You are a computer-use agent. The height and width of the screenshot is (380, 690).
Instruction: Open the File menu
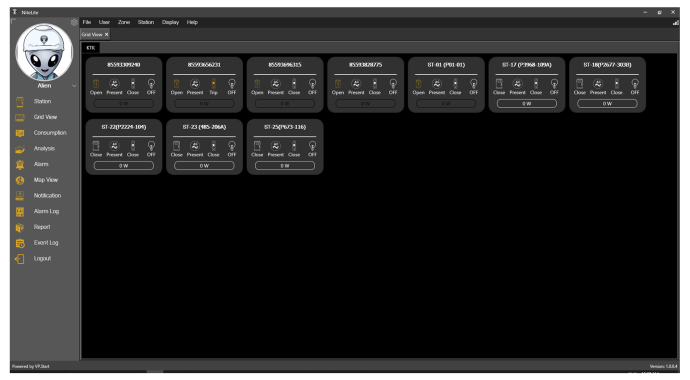coord(87,22)
